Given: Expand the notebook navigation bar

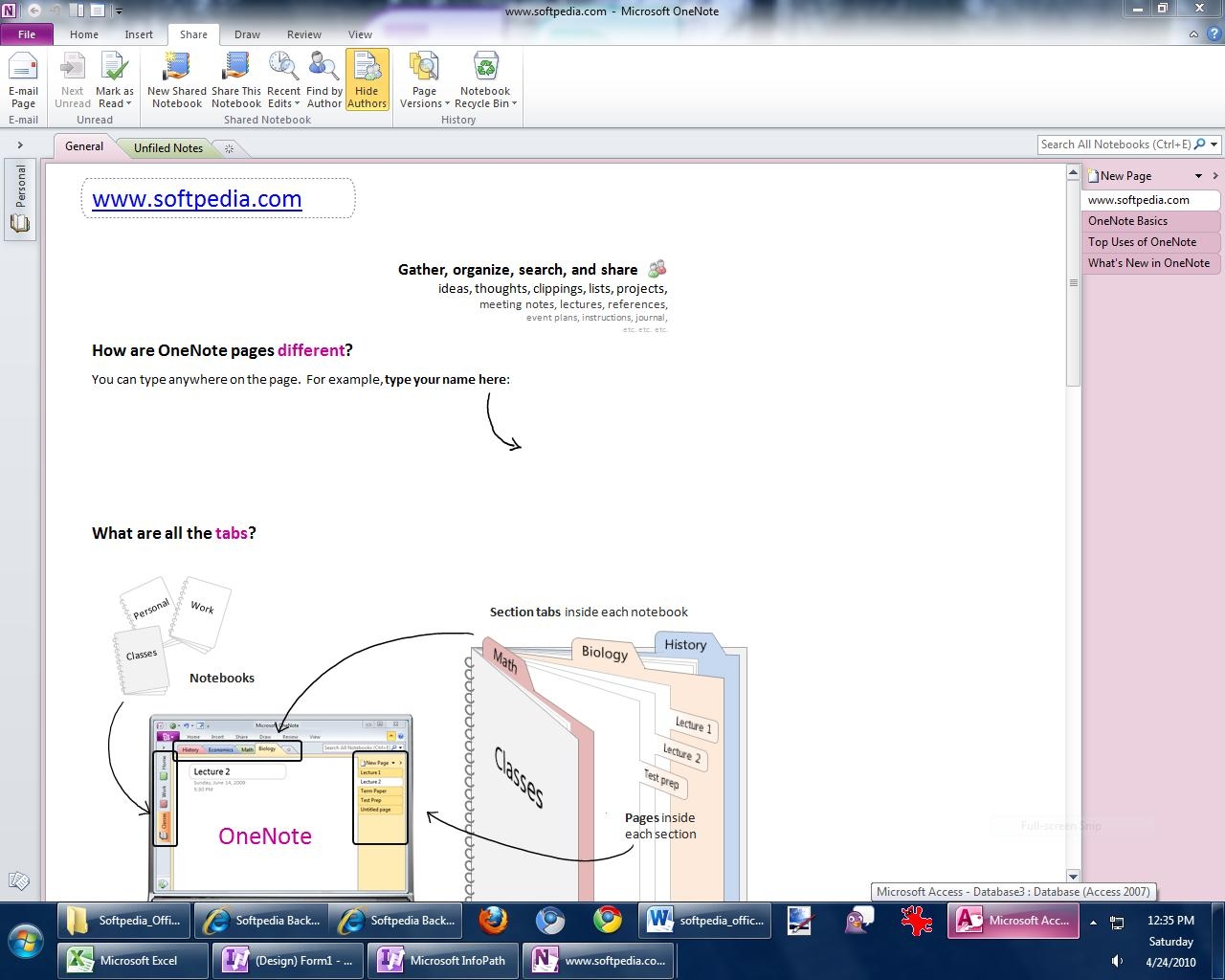Looking at the screenshot, I should pyautogui.click(x=19, y=145).
